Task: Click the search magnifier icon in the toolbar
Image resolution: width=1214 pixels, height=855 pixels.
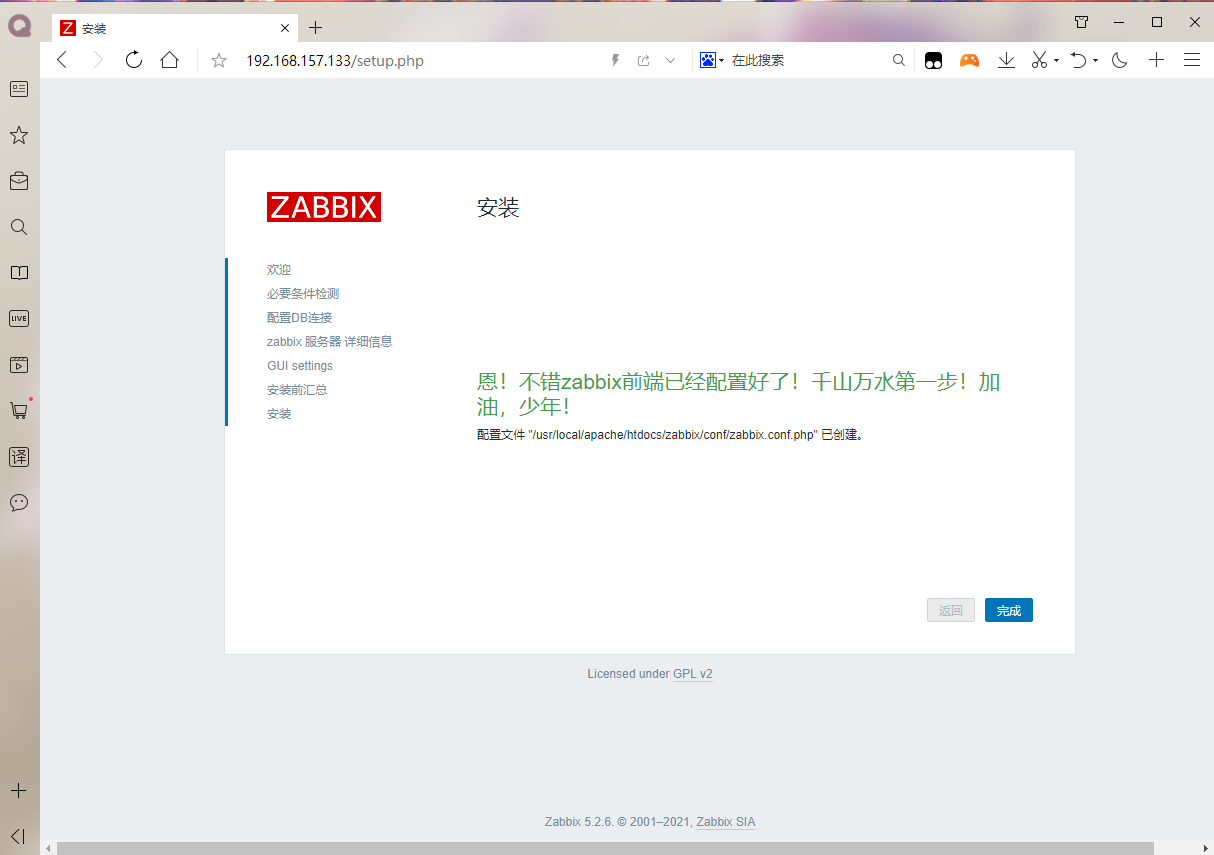Action: pos(899,60)
